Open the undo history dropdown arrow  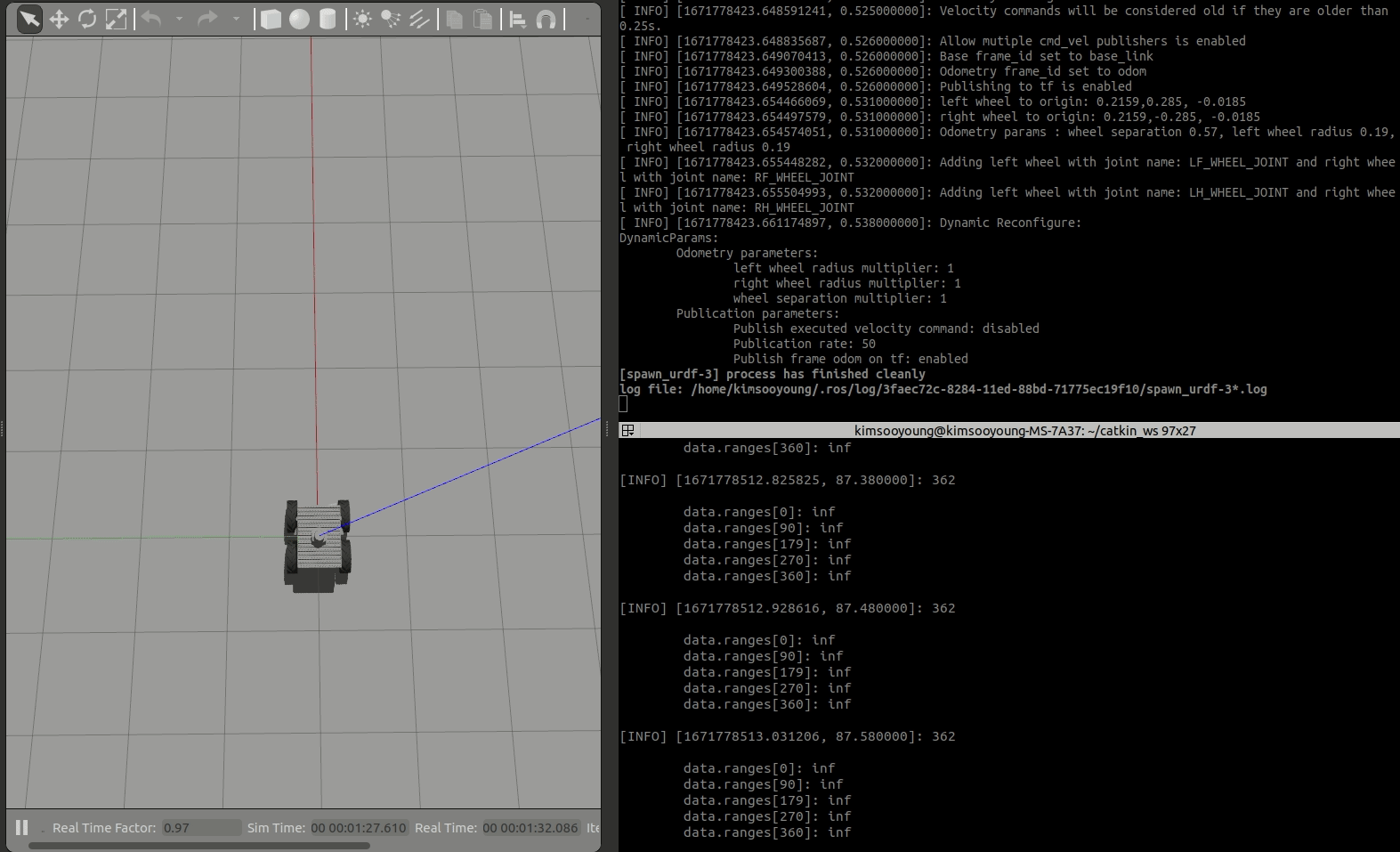[179, 19]
